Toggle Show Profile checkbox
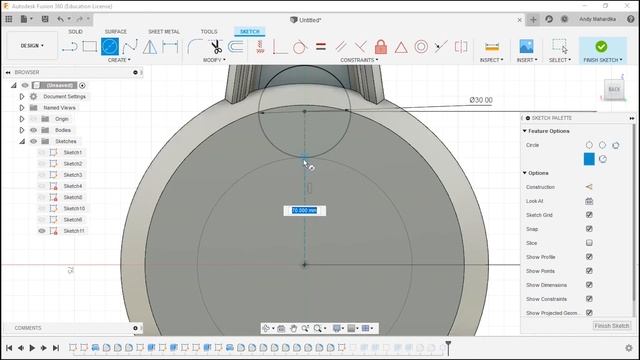The width and height of the screenshot is (640, 360). pyautogui.click(x=589, y=257)
